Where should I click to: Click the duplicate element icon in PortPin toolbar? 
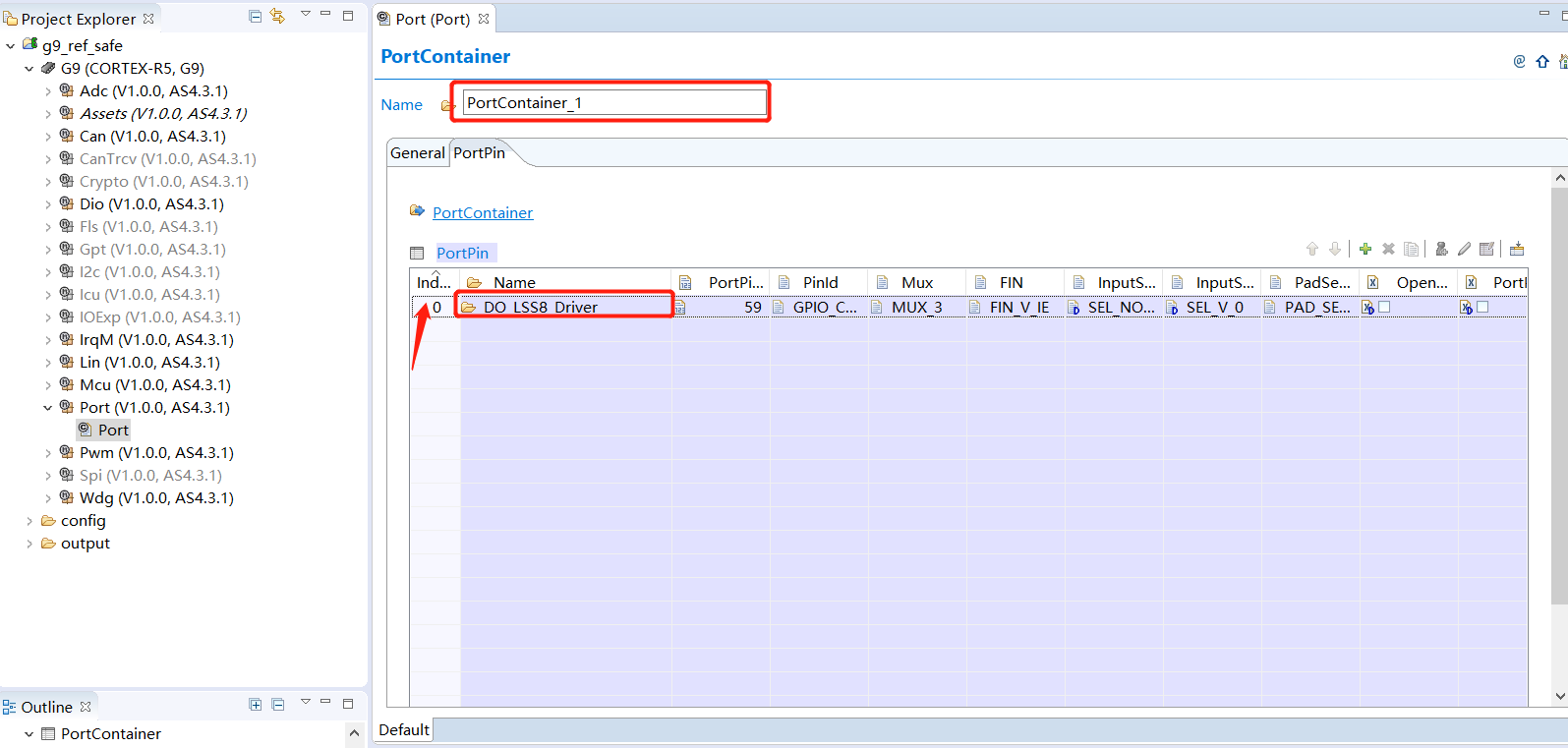(1411, 249)
